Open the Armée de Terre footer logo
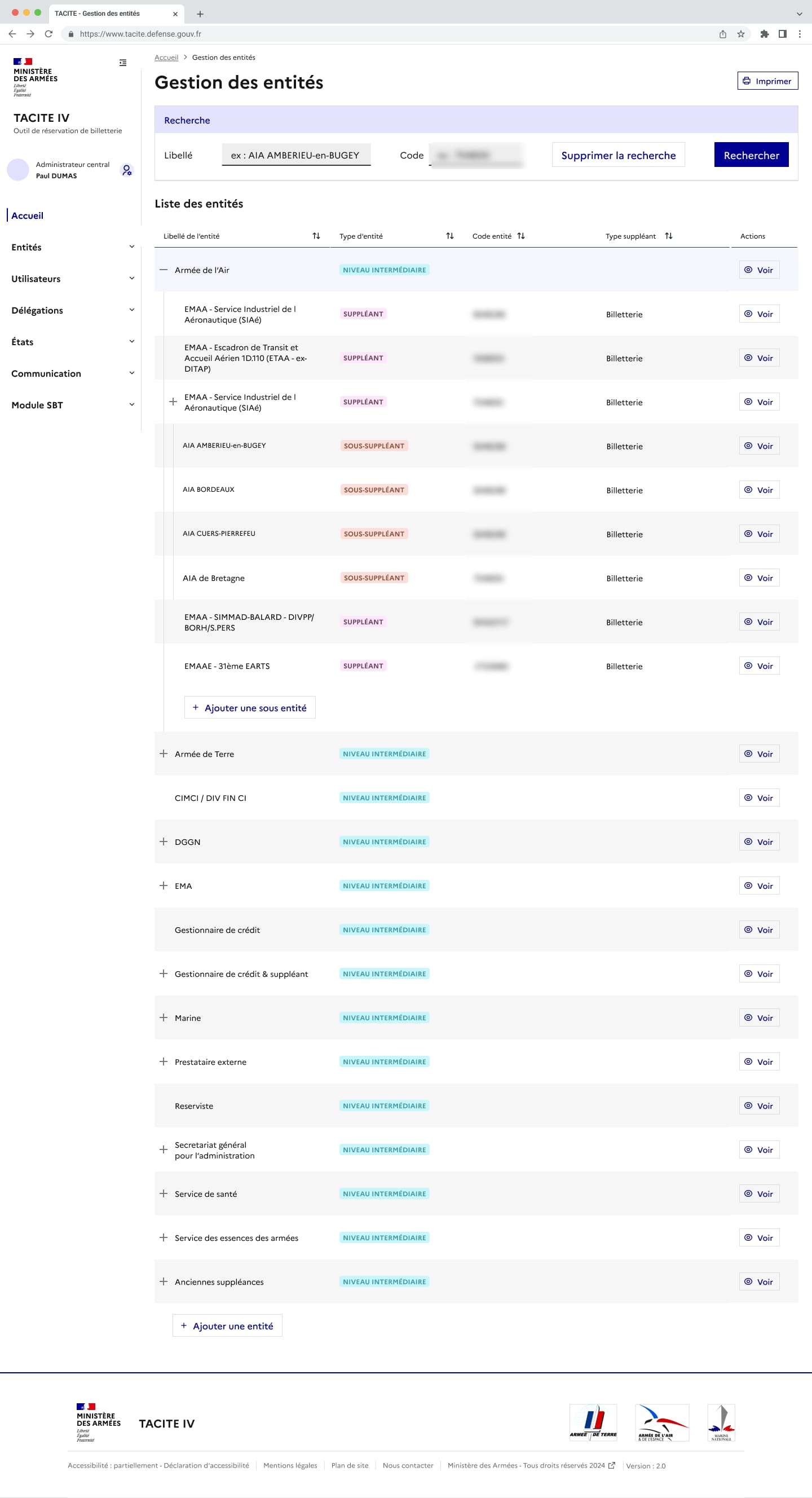 point(593,1422)
